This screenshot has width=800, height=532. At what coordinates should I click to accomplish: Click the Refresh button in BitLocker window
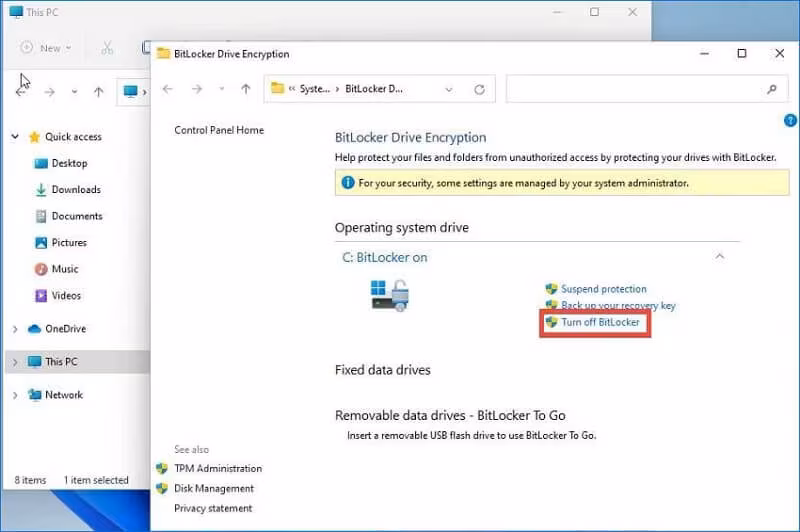[x=479, y=90]
